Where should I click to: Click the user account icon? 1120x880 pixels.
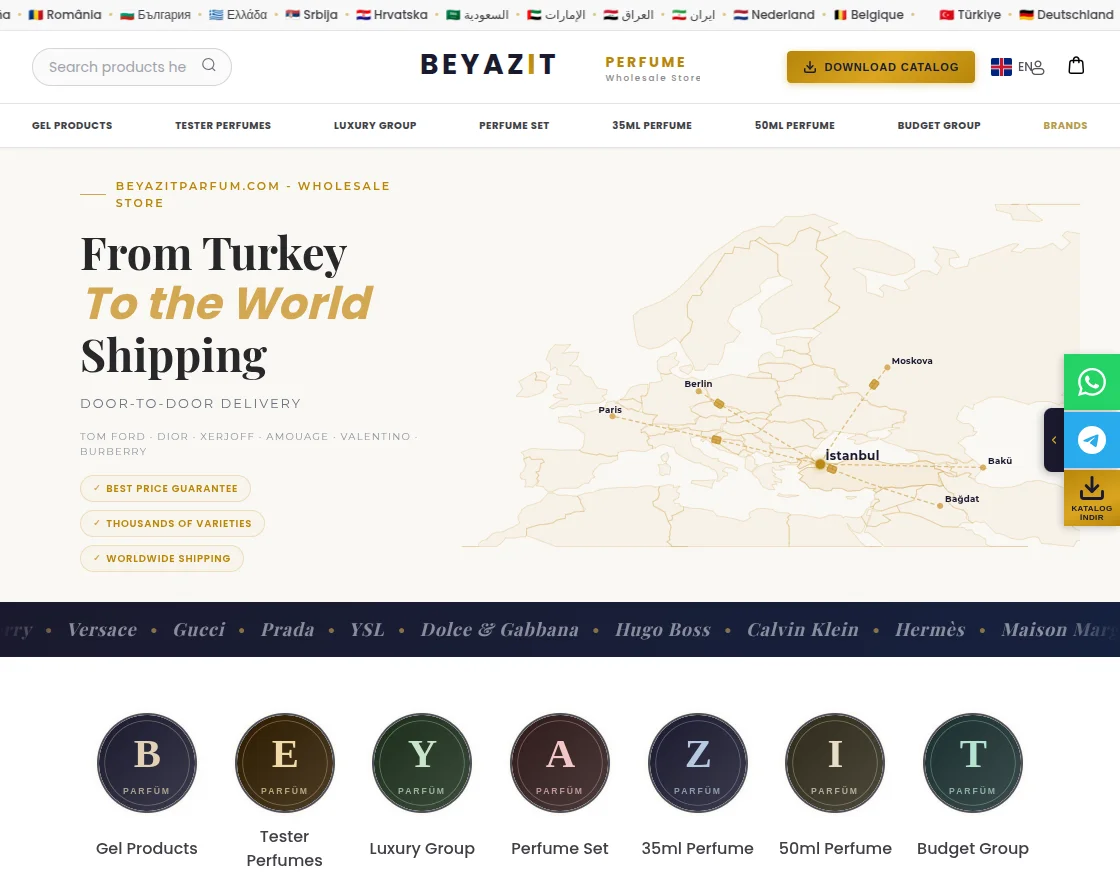1038,67
